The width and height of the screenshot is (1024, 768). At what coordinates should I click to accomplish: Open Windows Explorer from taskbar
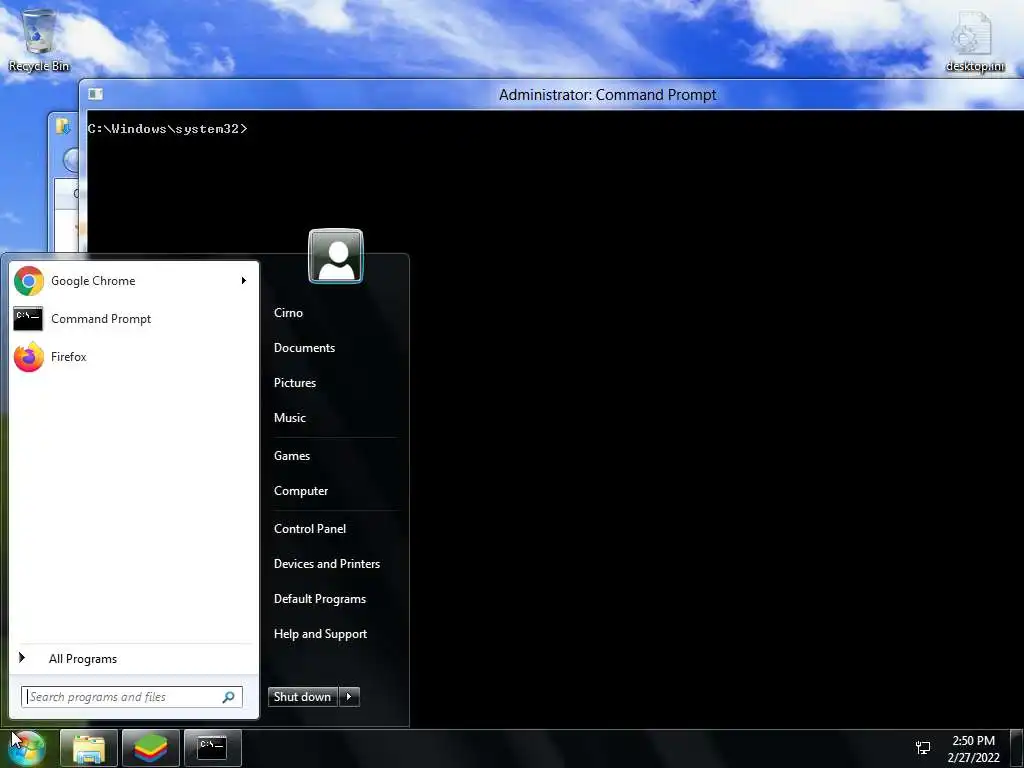click(89, 748)
